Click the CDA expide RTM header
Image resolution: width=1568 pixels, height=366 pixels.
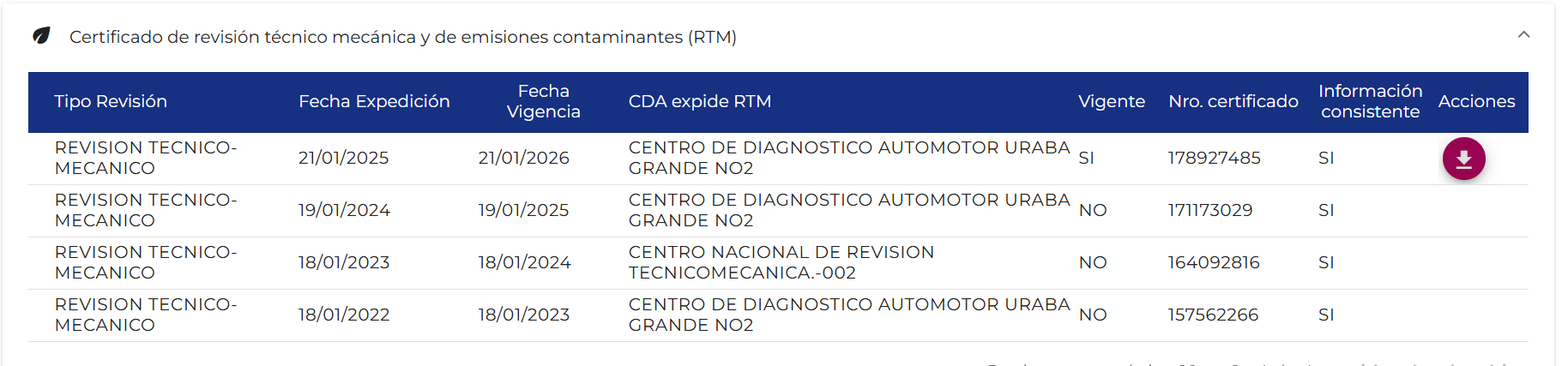pos(700,101)
